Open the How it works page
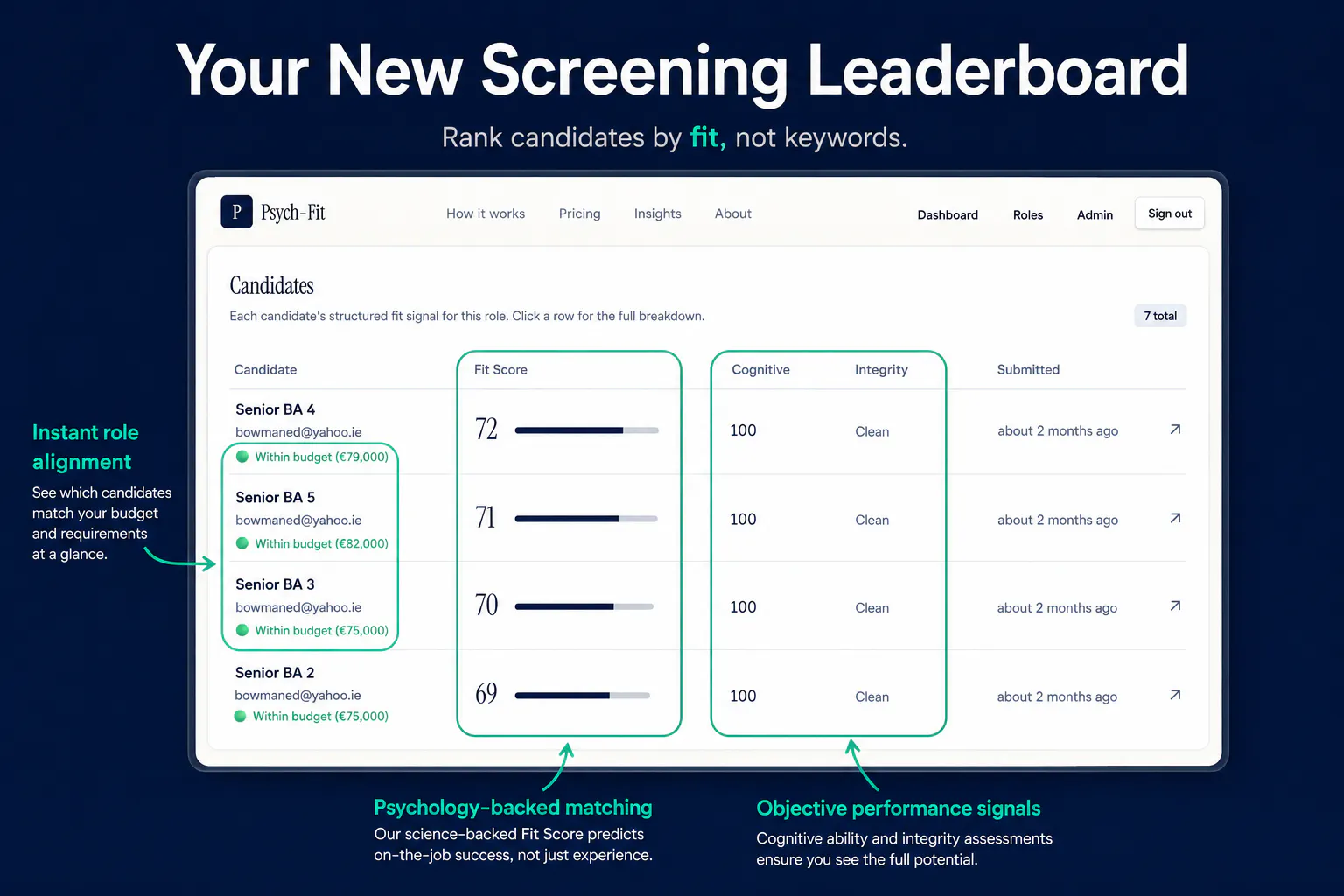 pos(486,213)
